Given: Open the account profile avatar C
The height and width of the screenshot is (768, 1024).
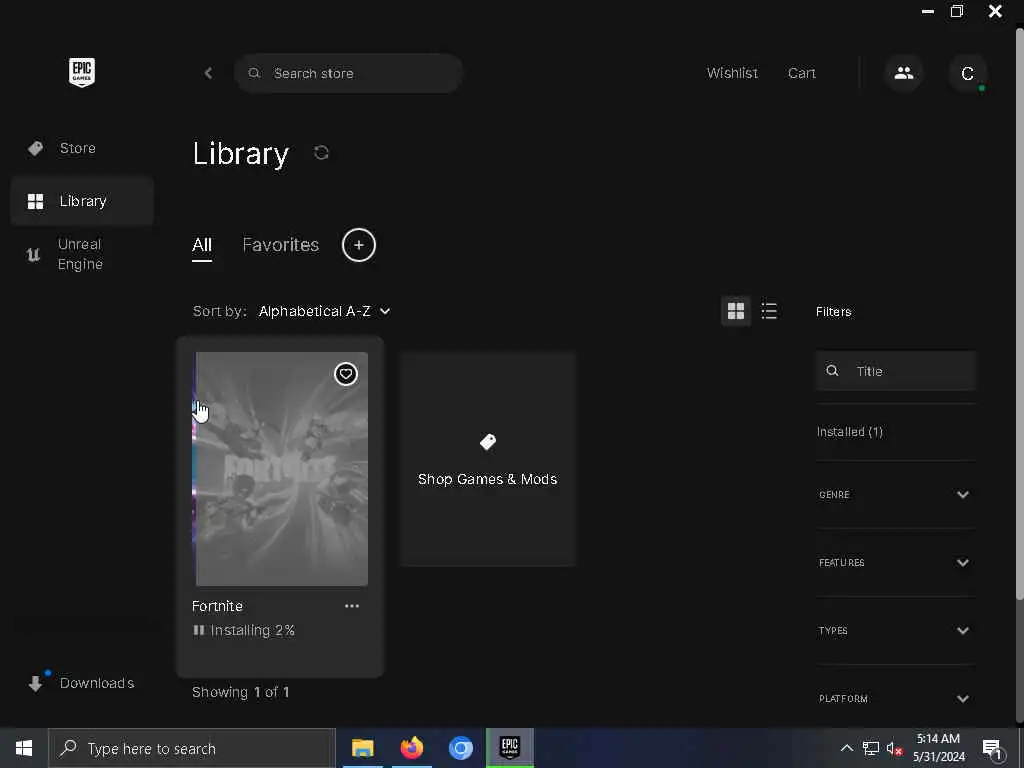Looking at the screenshot, I should 967,73.
